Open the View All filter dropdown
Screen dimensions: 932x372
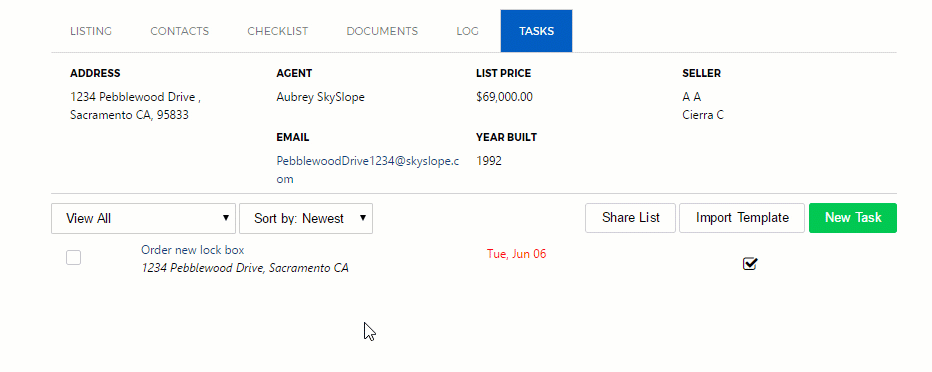click(143, 218)
